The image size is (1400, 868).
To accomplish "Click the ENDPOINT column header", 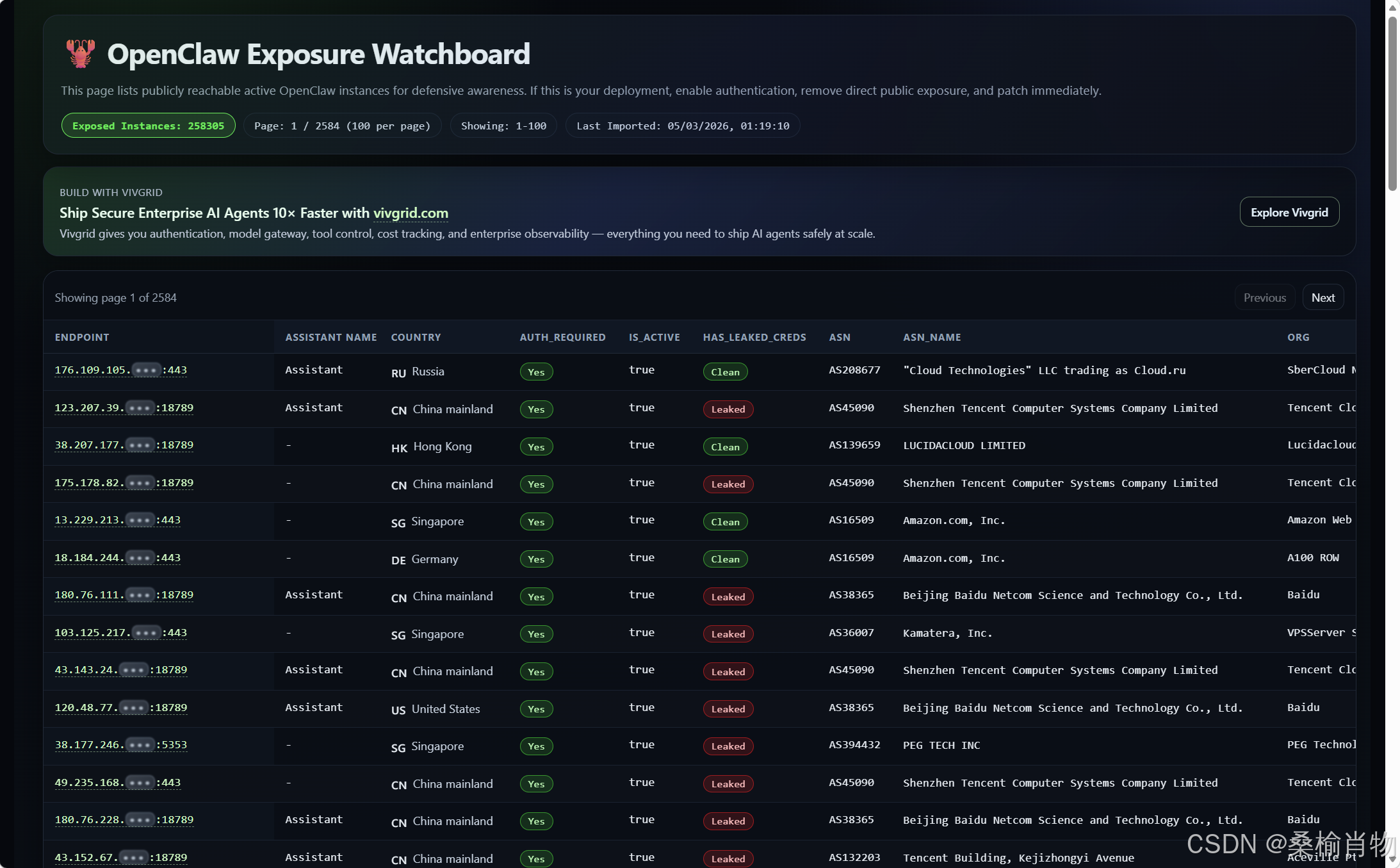I will 82,337.
